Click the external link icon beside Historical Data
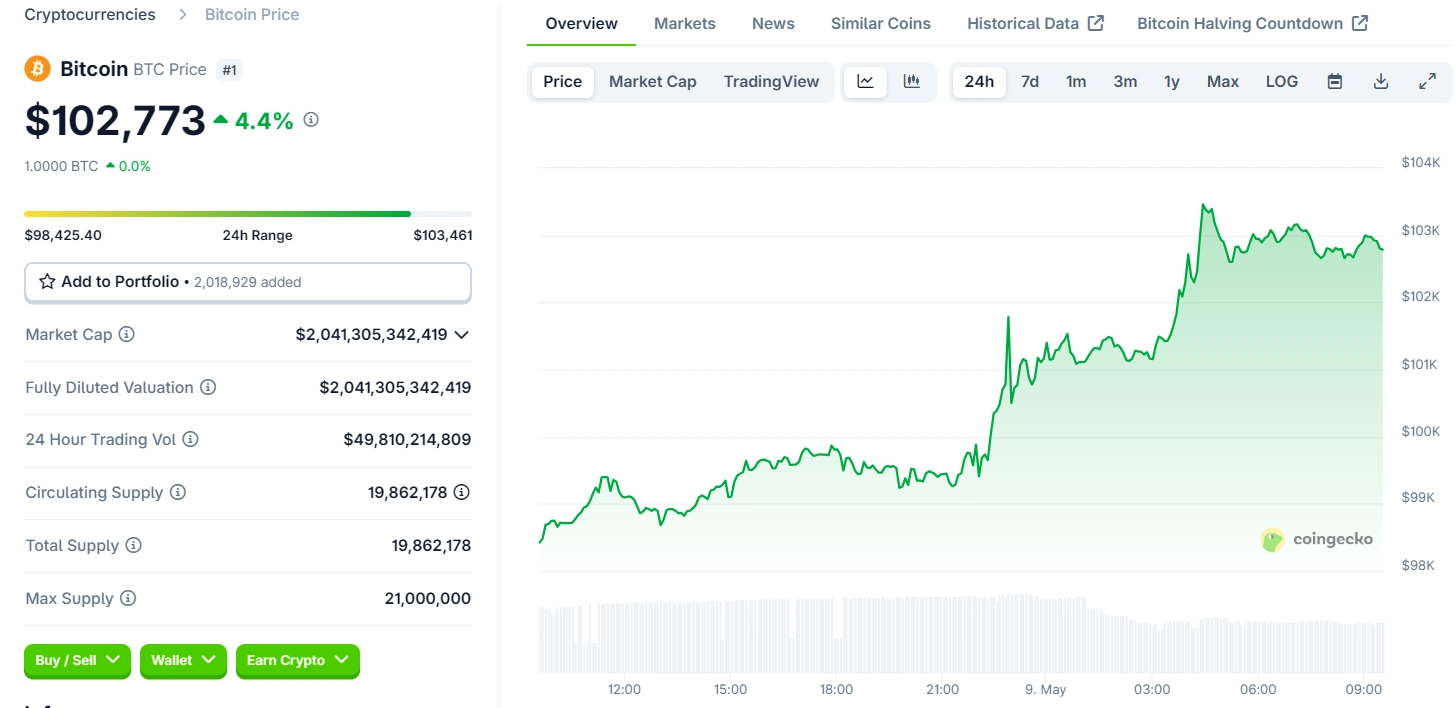This screenshot has height=708, width=1456. pyautogui.click(x=1096, y=23)
